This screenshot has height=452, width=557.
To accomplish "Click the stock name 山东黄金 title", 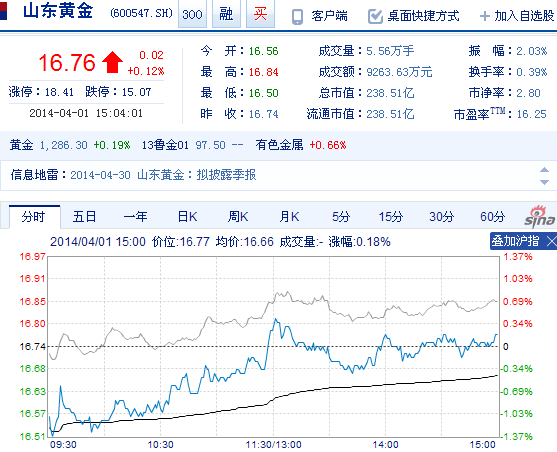I will click(58, 11).
